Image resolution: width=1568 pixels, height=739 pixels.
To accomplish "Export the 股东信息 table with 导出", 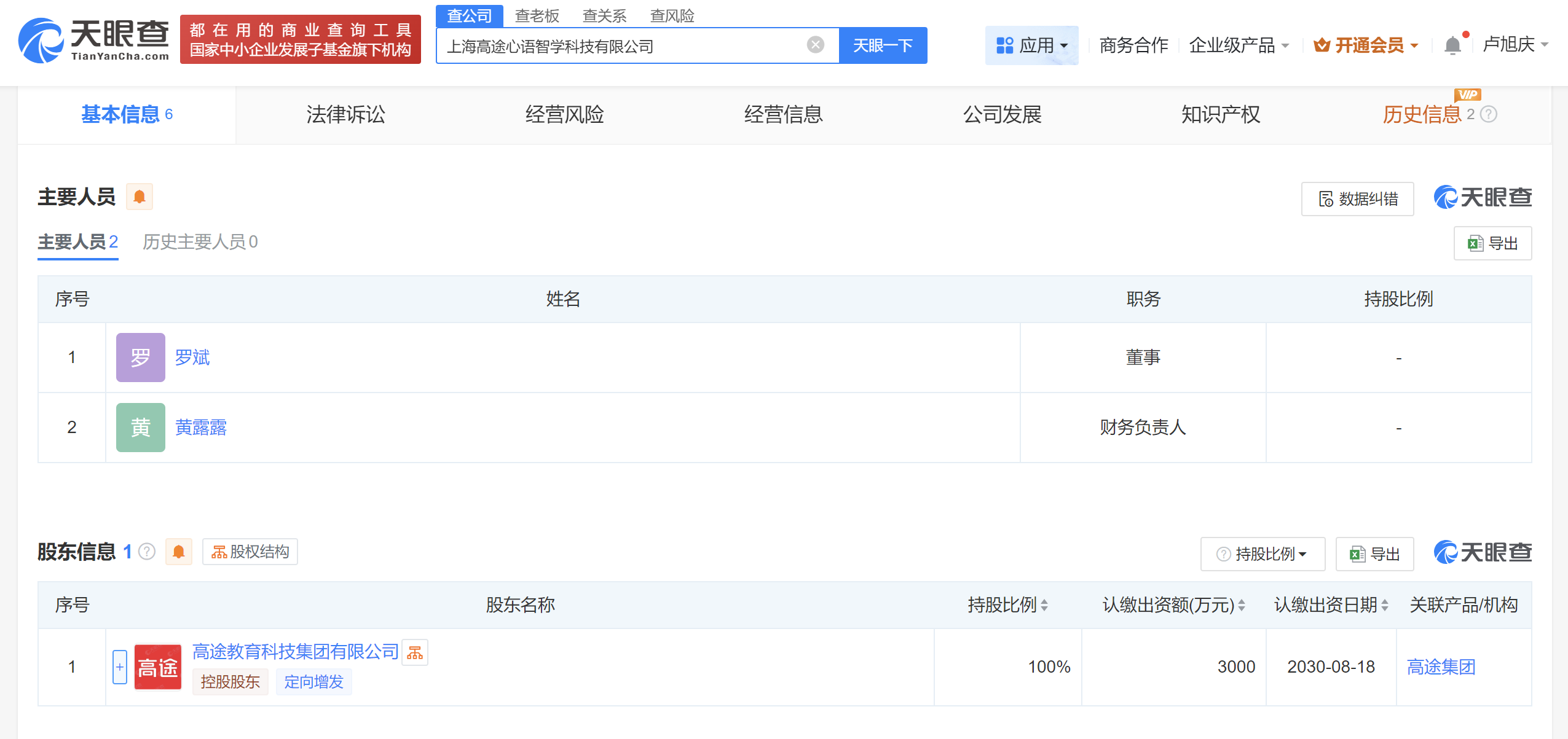I will coord(1375,554).
